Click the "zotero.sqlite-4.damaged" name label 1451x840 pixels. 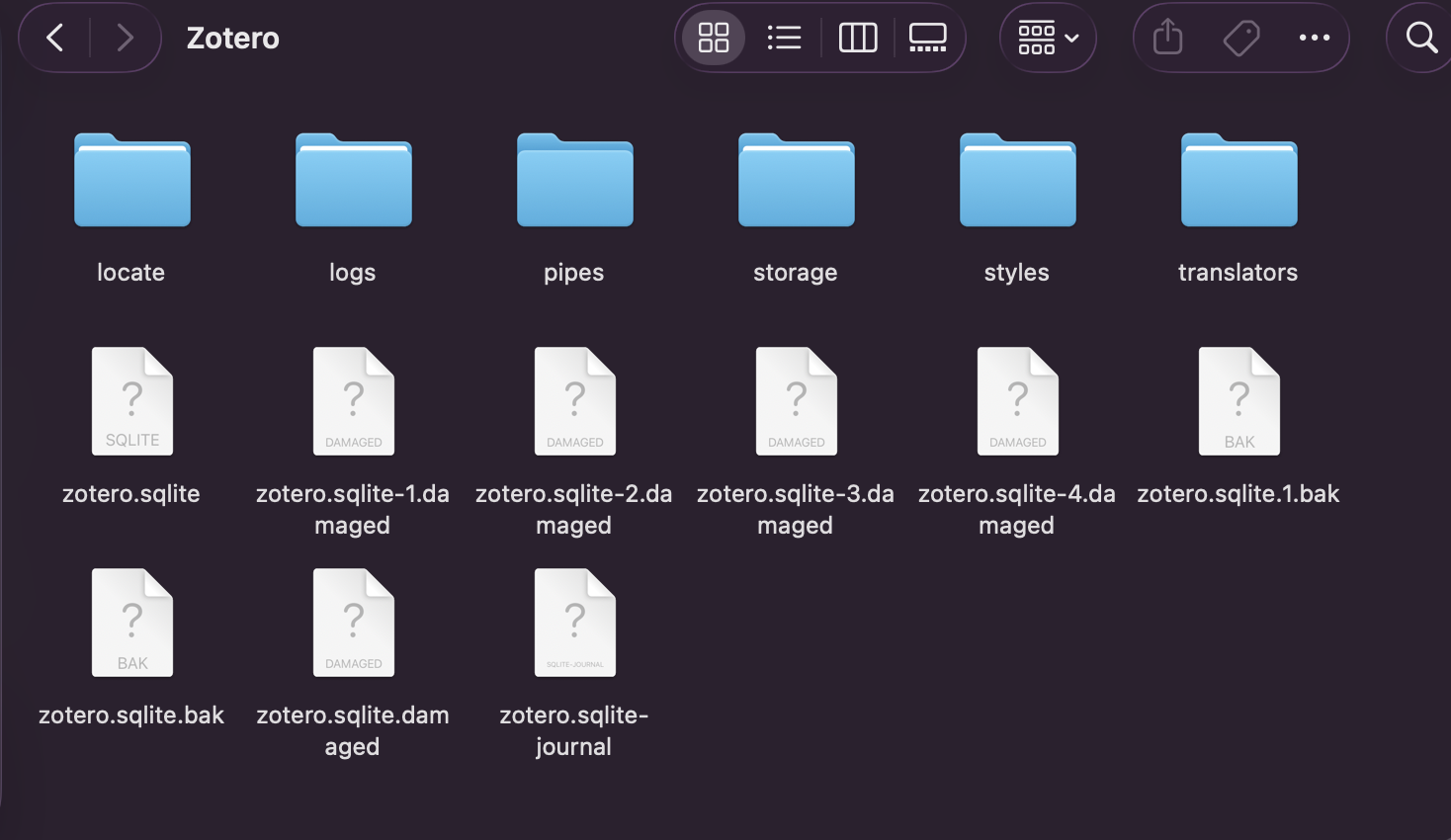coord(1017,510)
